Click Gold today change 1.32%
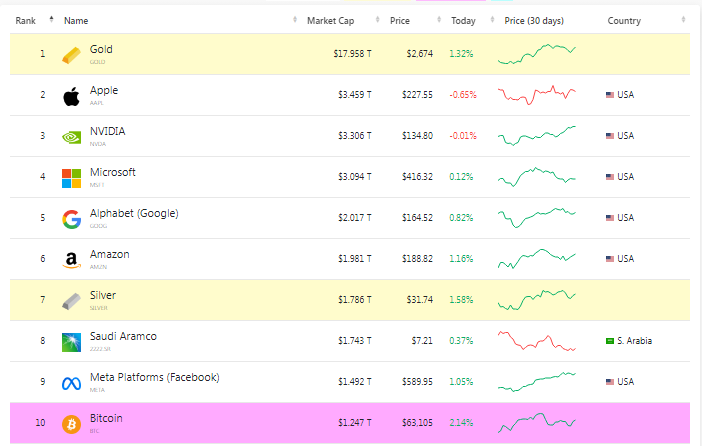Screen dimensions: 702x446 [x=461, y=54]
